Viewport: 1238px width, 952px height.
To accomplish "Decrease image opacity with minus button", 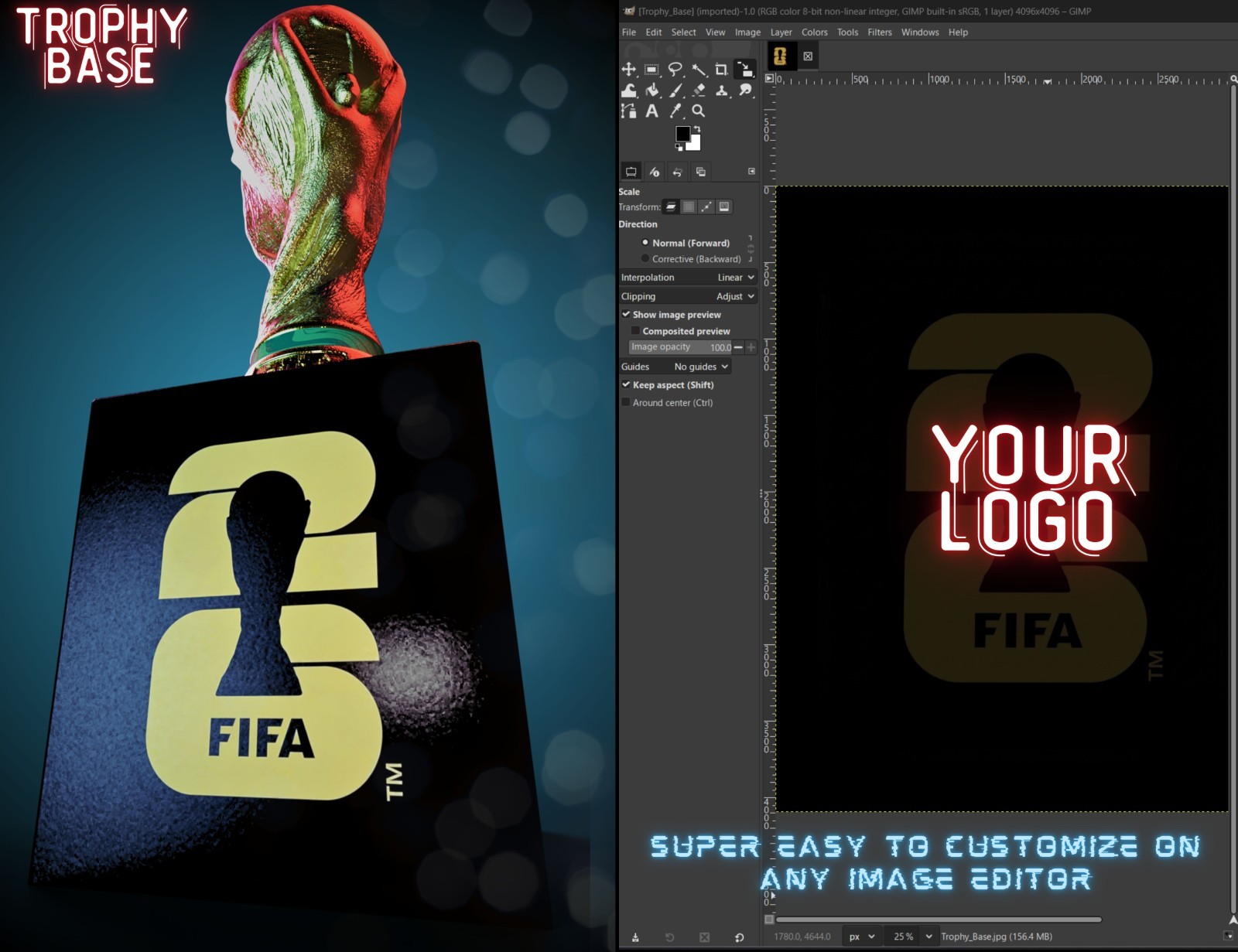I will 738,347.
